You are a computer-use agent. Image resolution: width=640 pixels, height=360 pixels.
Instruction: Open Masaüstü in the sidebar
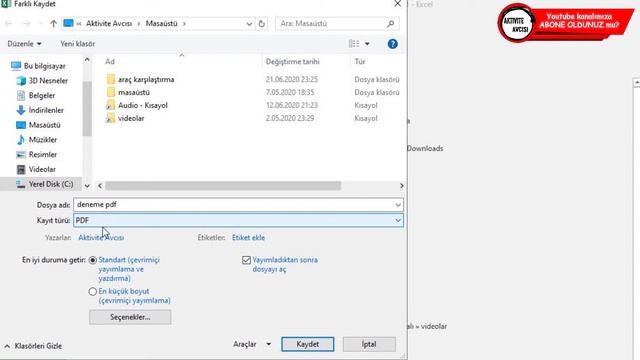38,125
